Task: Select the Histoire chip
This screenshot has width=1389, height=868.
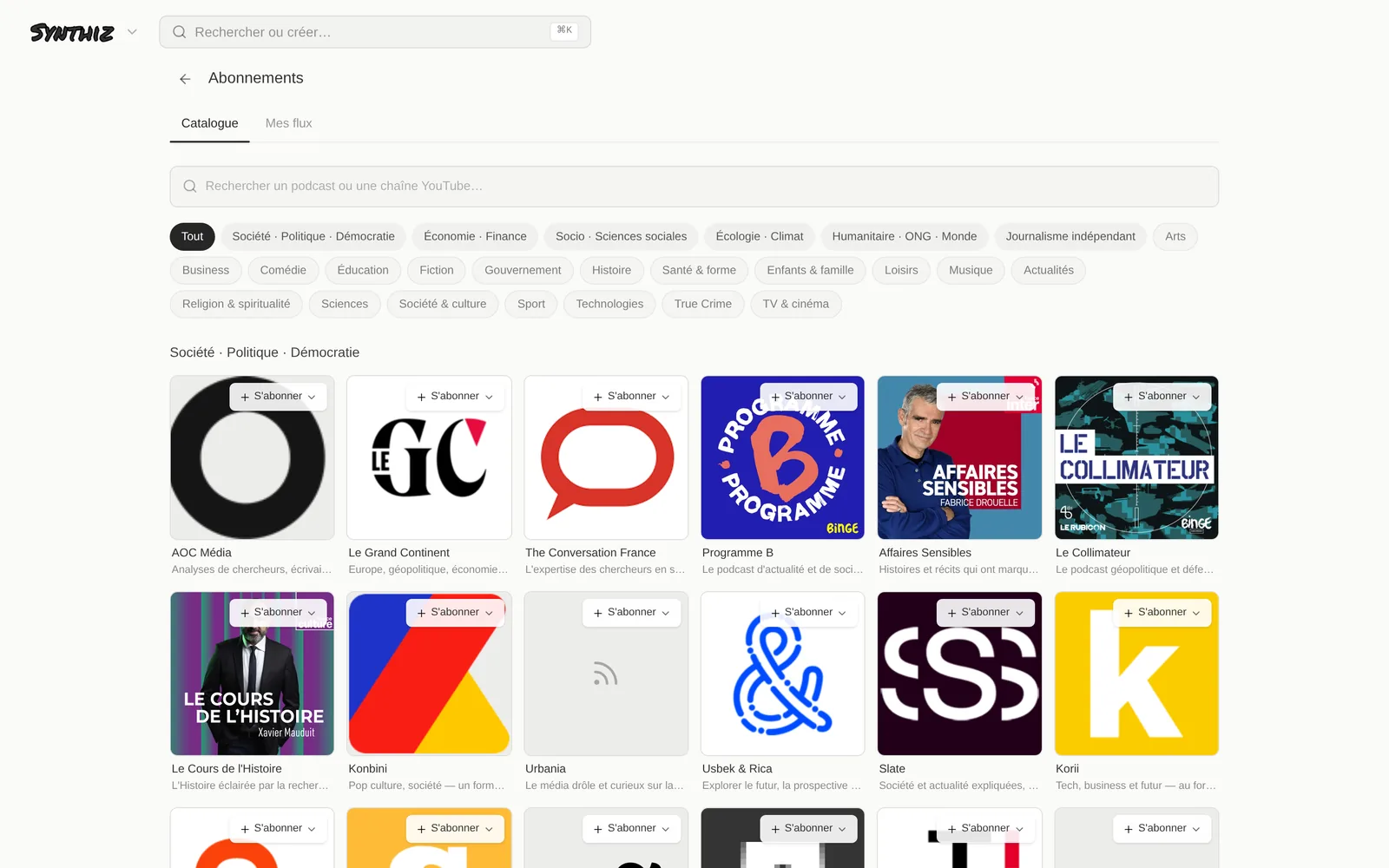Action: (611, 270)
